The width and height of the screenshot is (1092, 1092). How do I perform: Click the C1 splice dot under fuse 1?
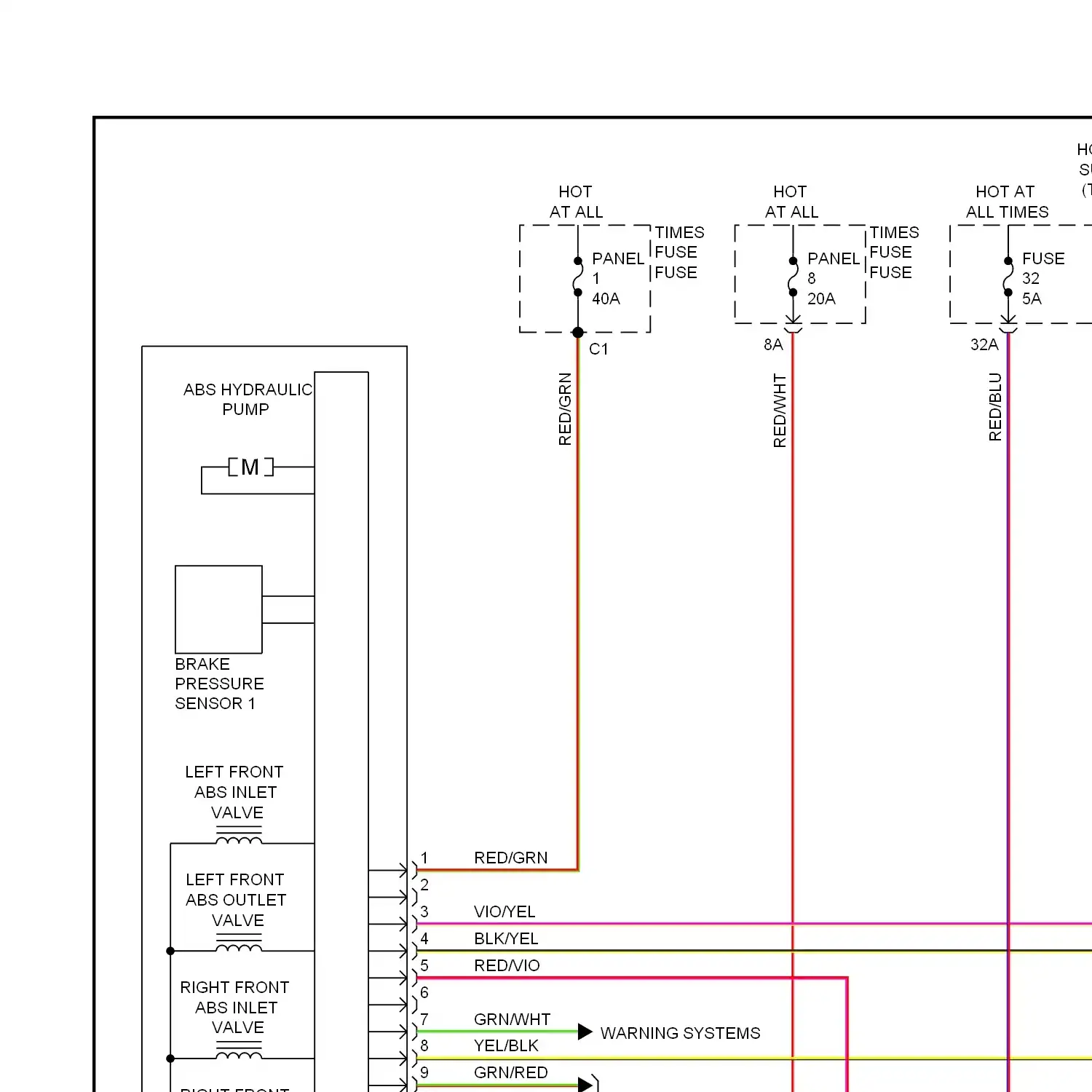[x=578, y=333]
